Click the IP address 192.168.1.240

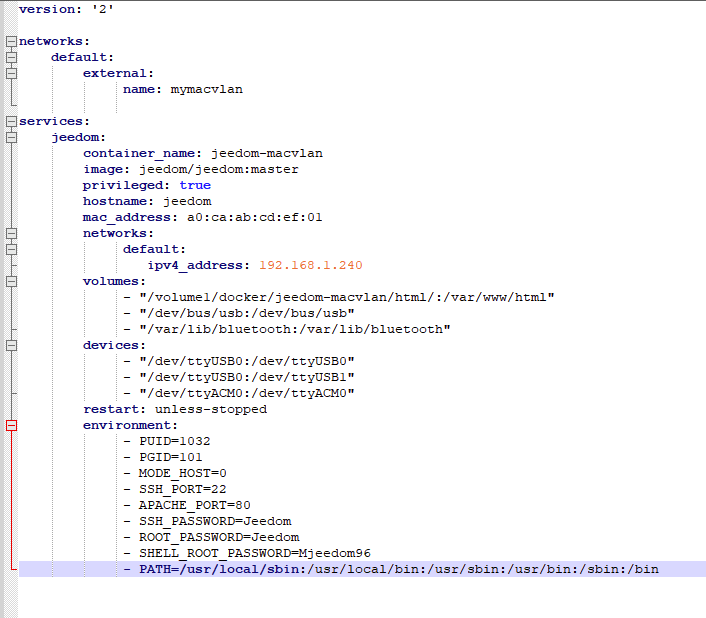click(311, 265)
